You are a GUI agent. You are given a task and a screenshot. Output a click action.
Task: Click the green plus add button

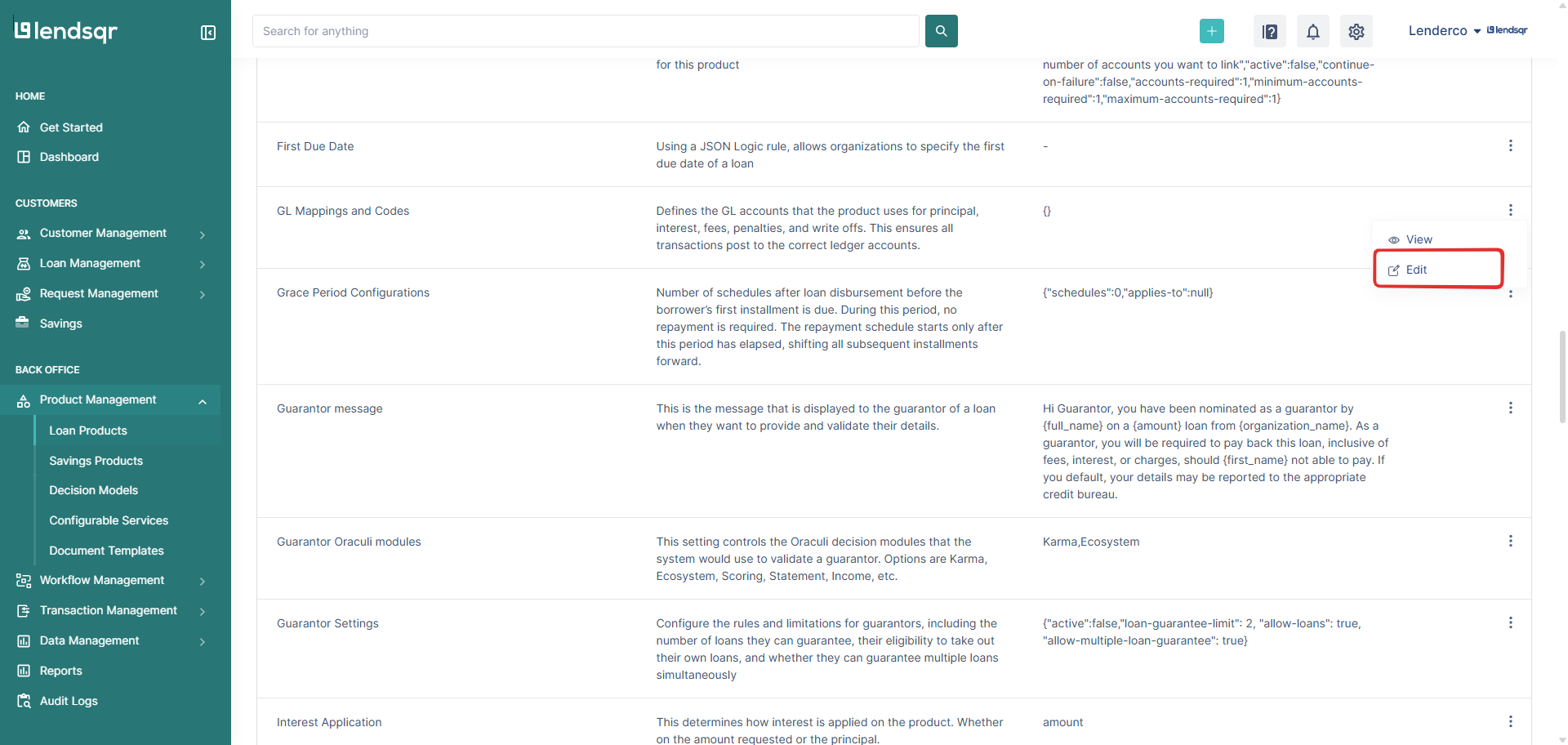pyautogui.click(x=1211, y=31)
